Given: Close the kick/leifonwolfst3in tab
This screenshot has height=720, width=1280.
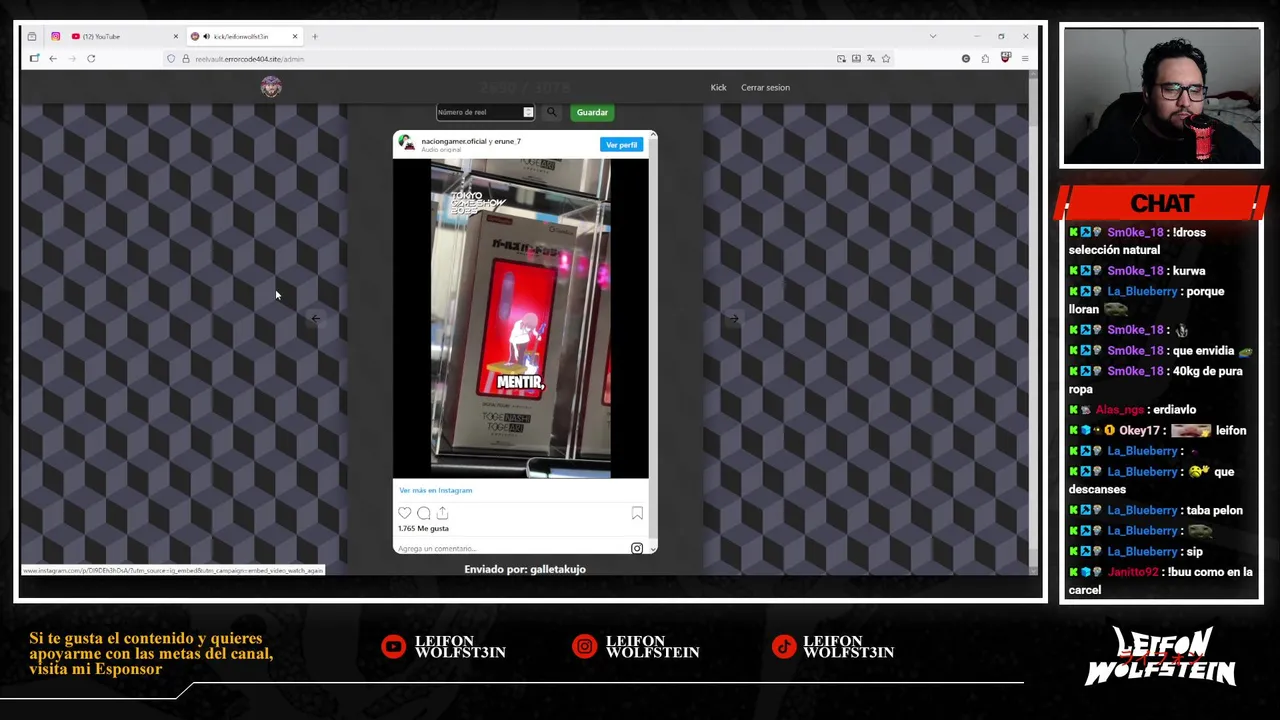Looking at the screenshot, I should tap(295, 37).
